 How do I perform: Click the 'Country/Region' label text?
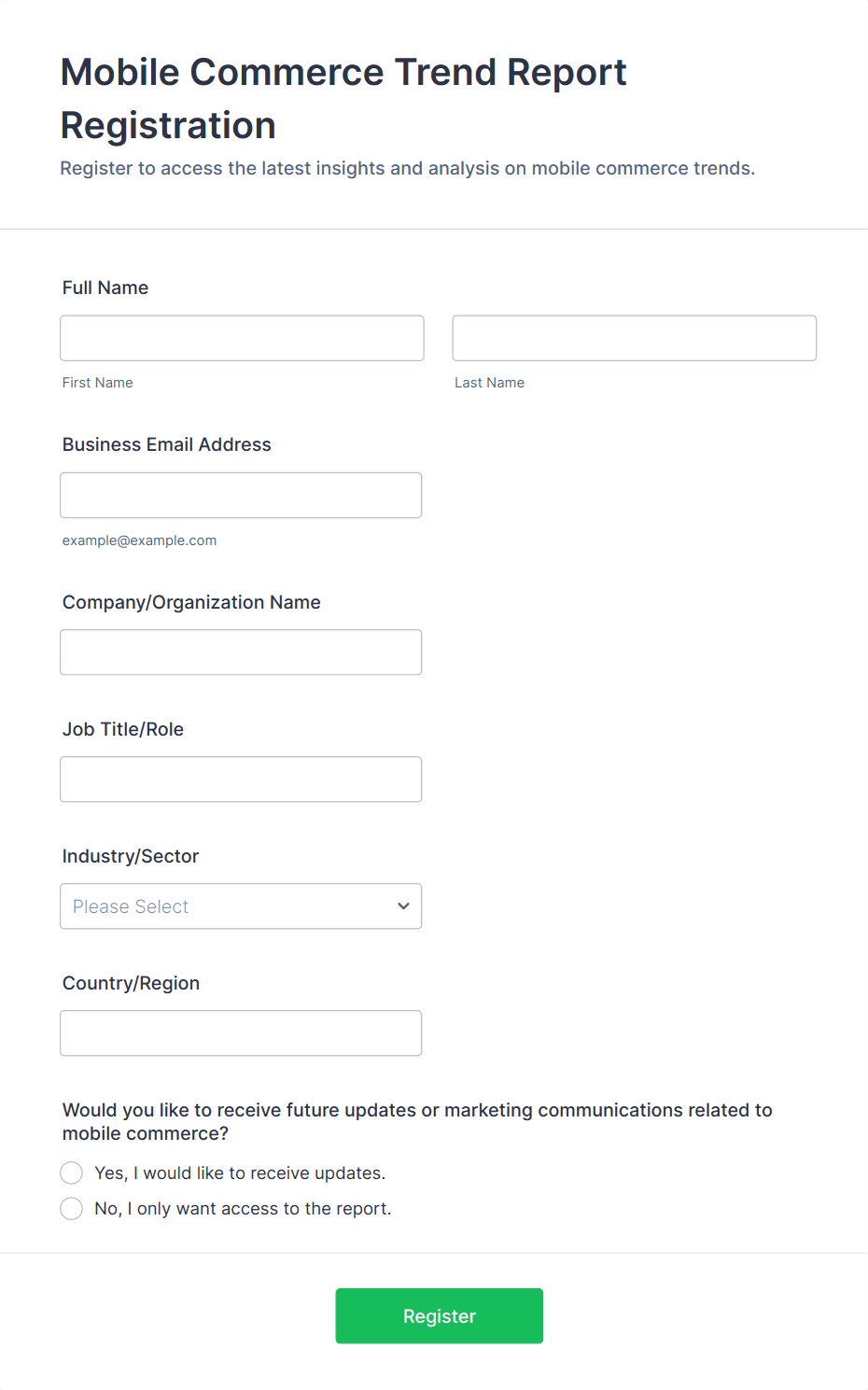[131, 983]
